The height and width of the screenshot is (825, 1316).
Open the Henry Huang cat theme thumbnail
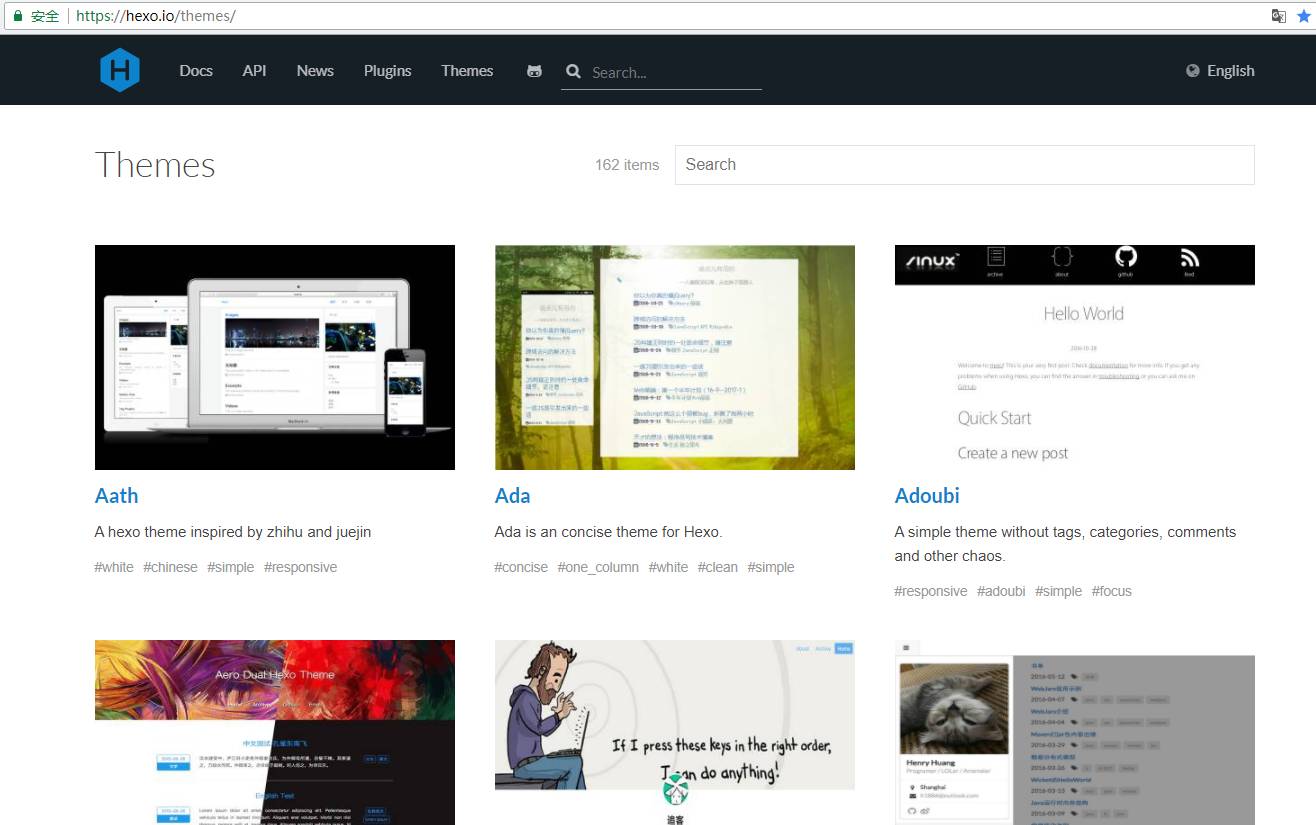(1075, 732)
